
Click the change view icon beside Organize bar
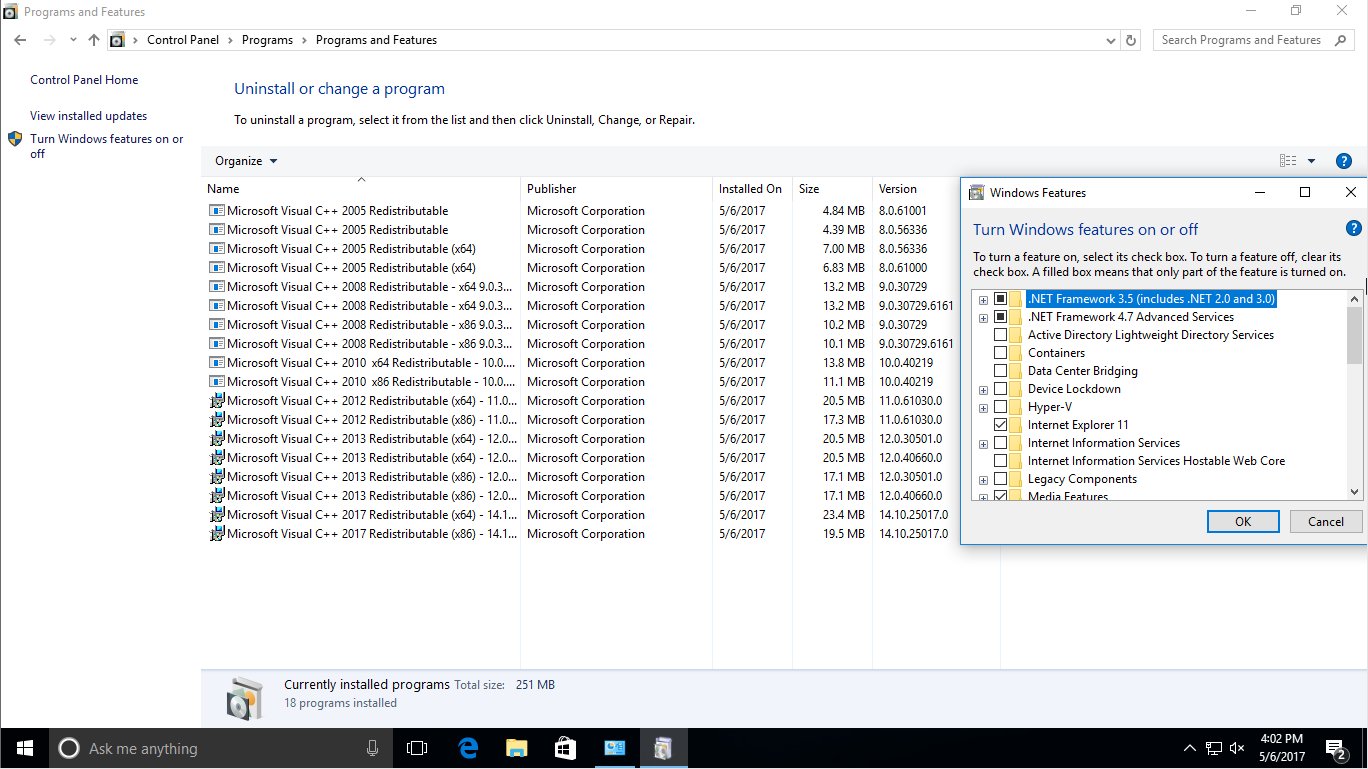[x=1288, y=161]
